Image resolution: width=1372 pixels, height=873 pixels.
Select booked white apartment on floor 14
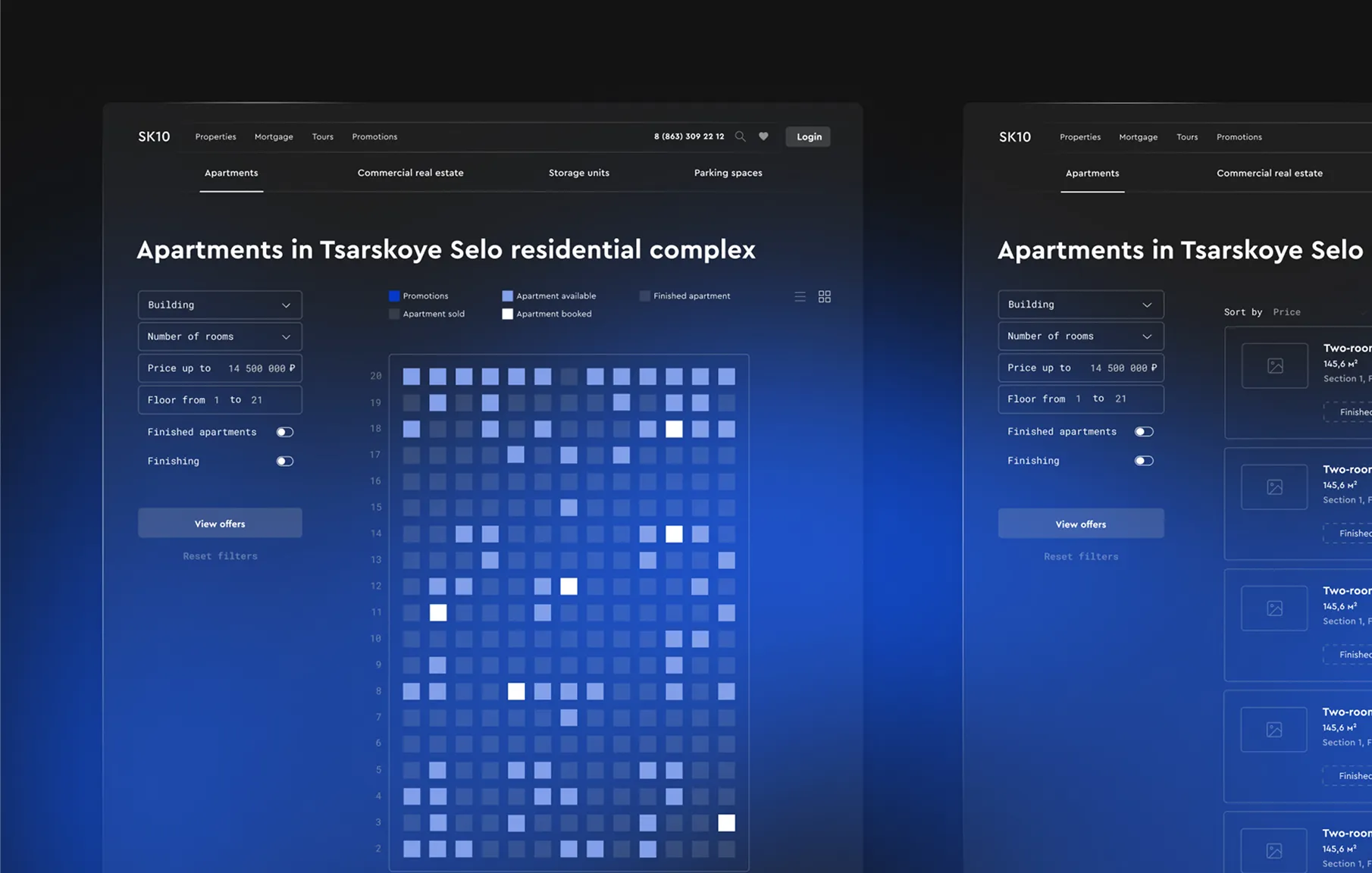[x=674, y=533]
